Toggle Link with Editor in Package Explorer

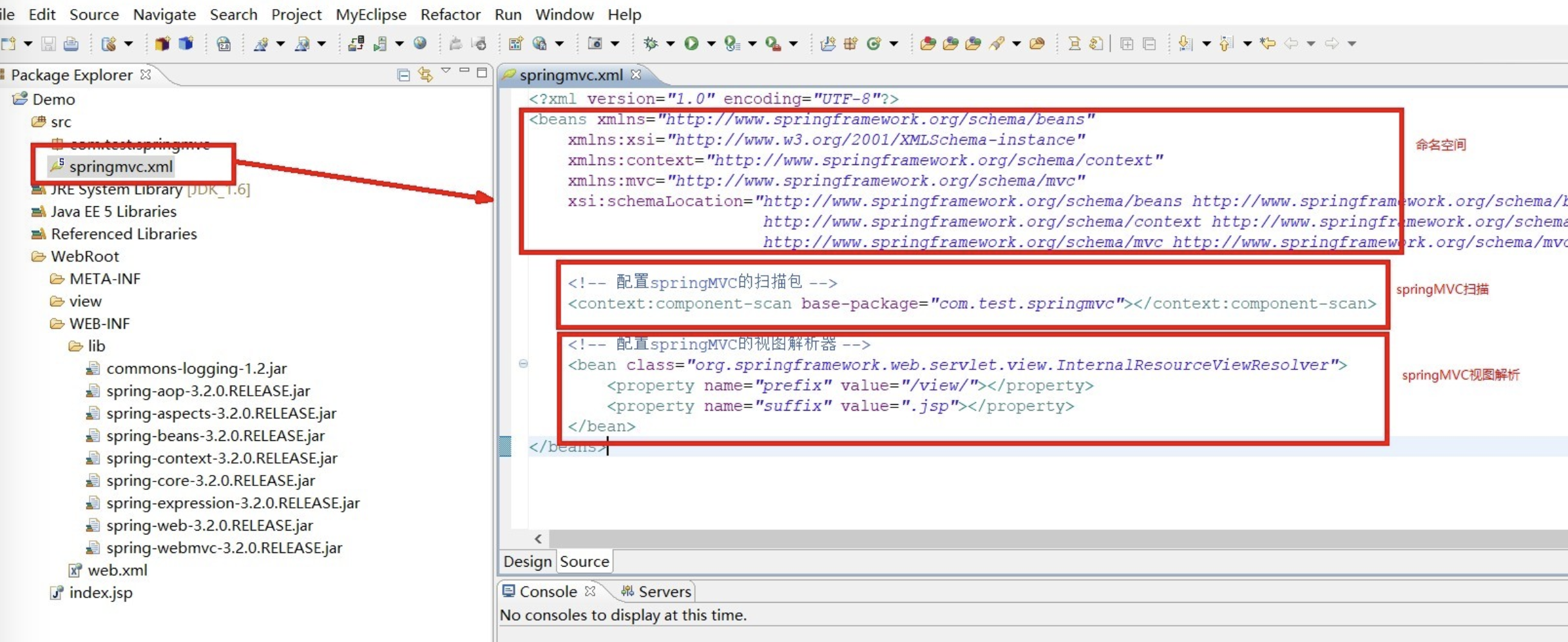coord(425,75)
